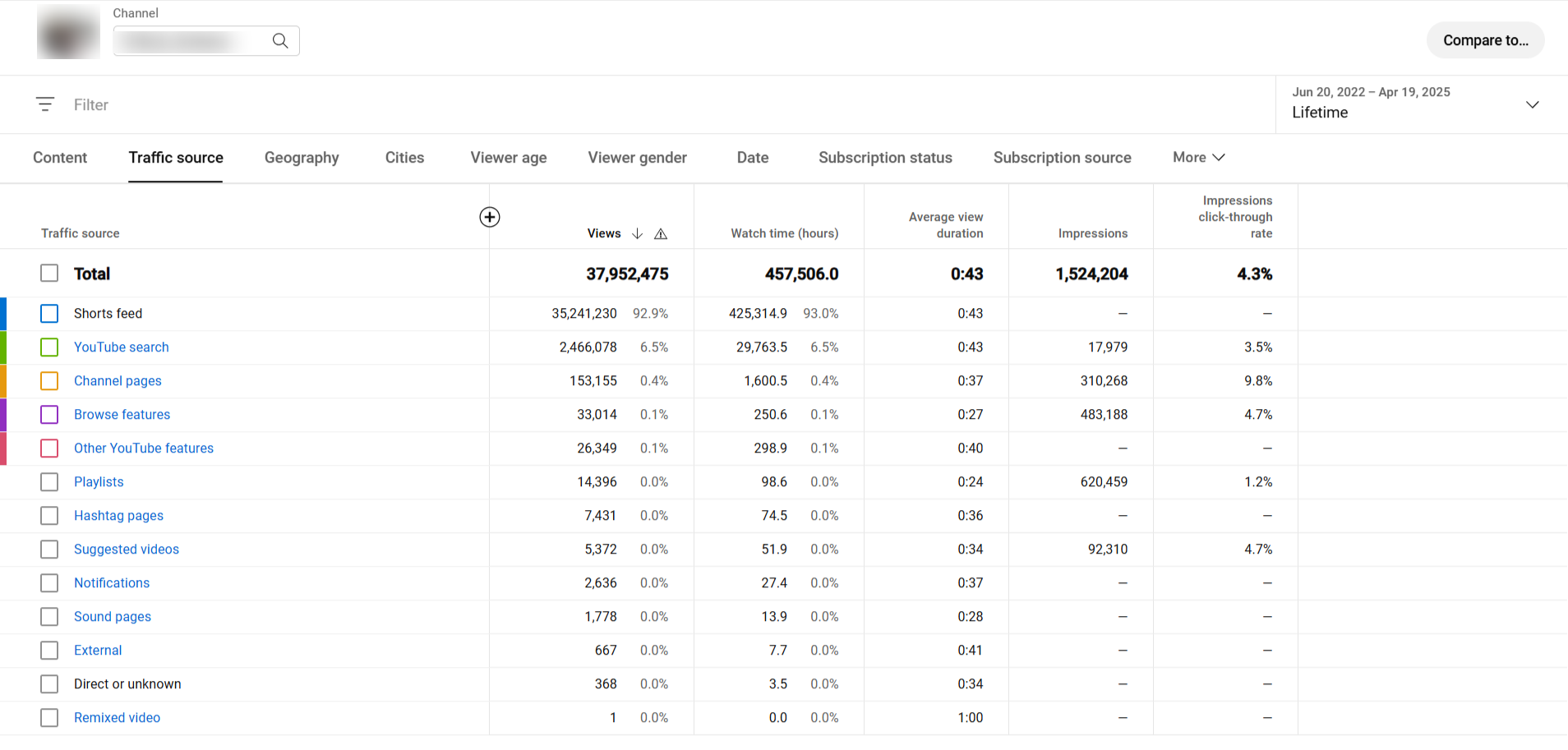This screenshot has height=750, width=1568.
Task: Open the Playlists link
Action: click(x=99, y=481)
